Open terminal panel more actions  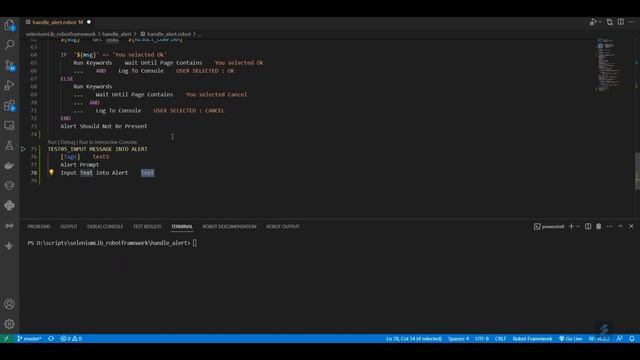click(609, 227)
